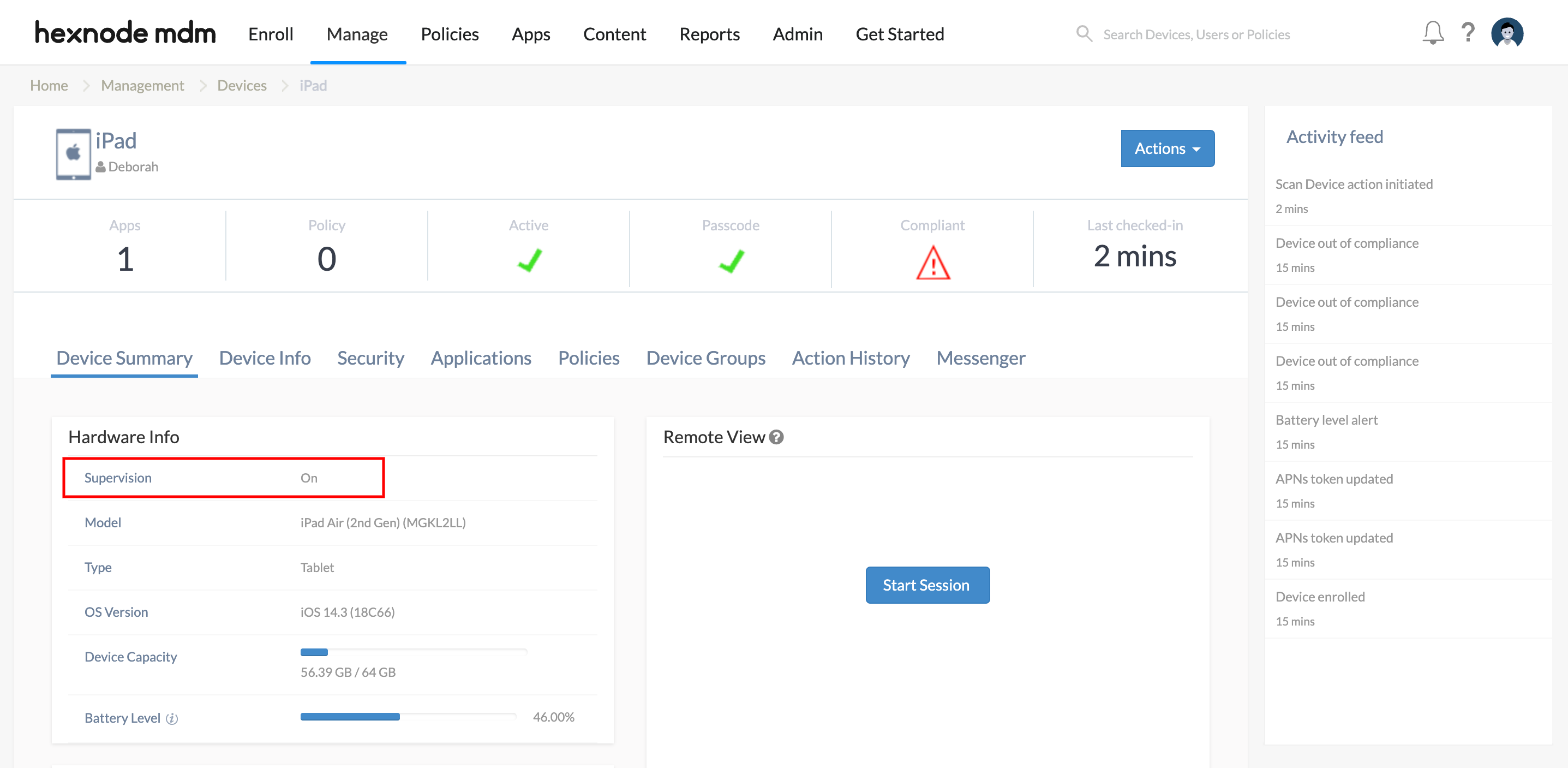Switch to the Device Summary tab
The width and height of the screenshot is (1568, 768).
(x=124, y=358)
